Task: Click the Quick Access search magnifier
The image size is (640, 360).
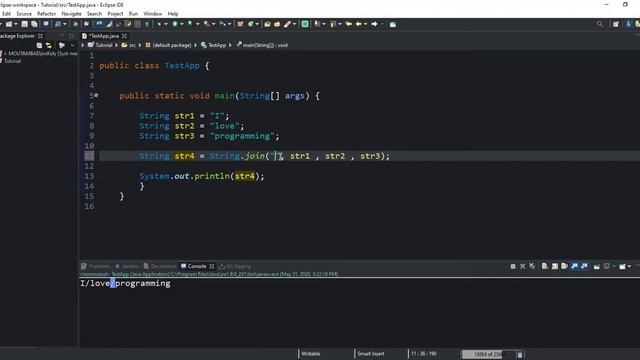Action: tap(600, 24)
